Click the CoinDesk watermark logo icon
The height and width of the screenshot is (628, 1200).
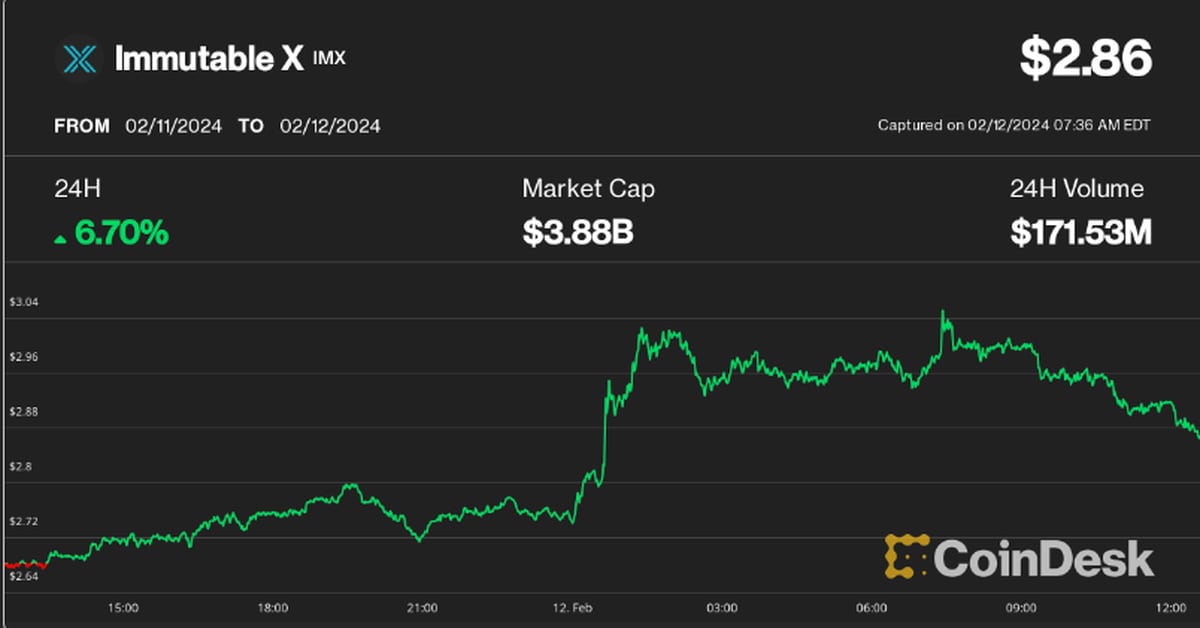tap(907, 557)
